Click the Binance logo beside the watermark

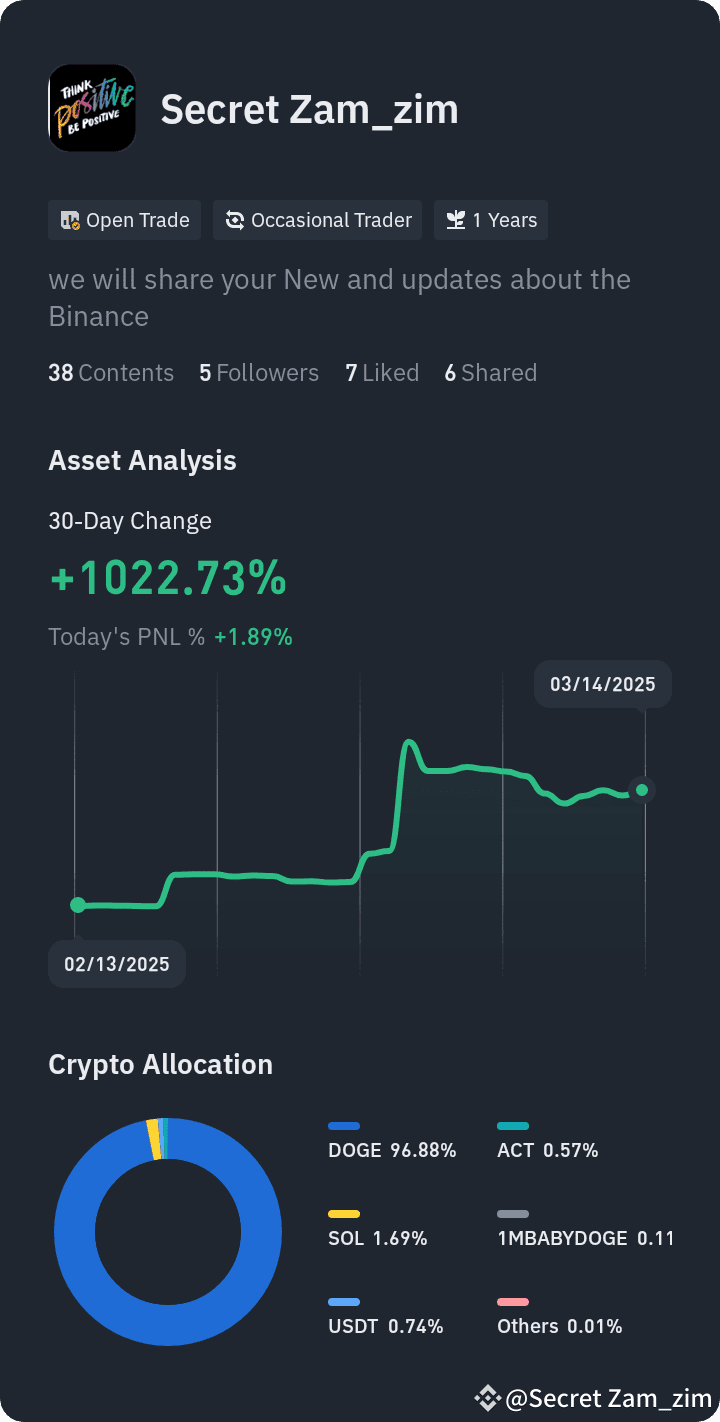pyautogui.click(x=487, y=1398)
